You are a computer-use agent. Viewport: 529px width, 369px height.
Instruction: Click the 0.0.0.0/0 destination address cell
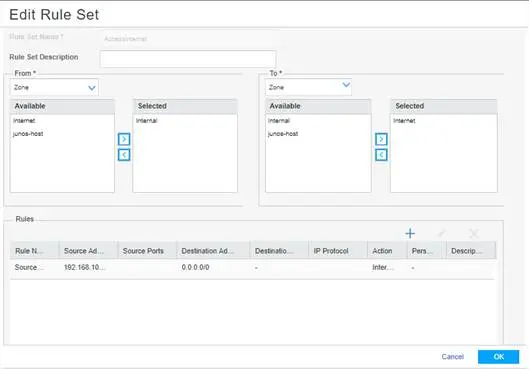pos(195,267)
